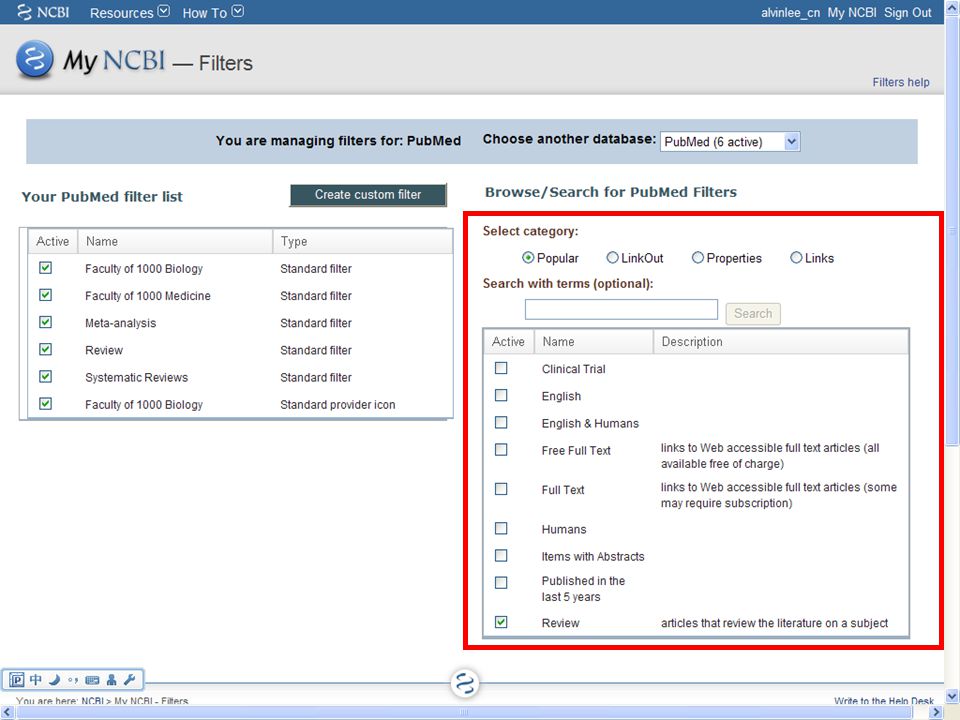Viewport: 960px width, 720px height.
Task: Click the Items with Abstracts filter name
Action: click(x=593, y=557)
